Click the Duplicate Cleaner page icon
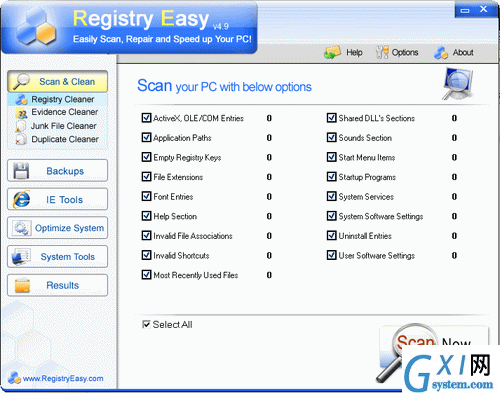Image resolution: width=500 pixels, height=393 pixels. [21, 139]
